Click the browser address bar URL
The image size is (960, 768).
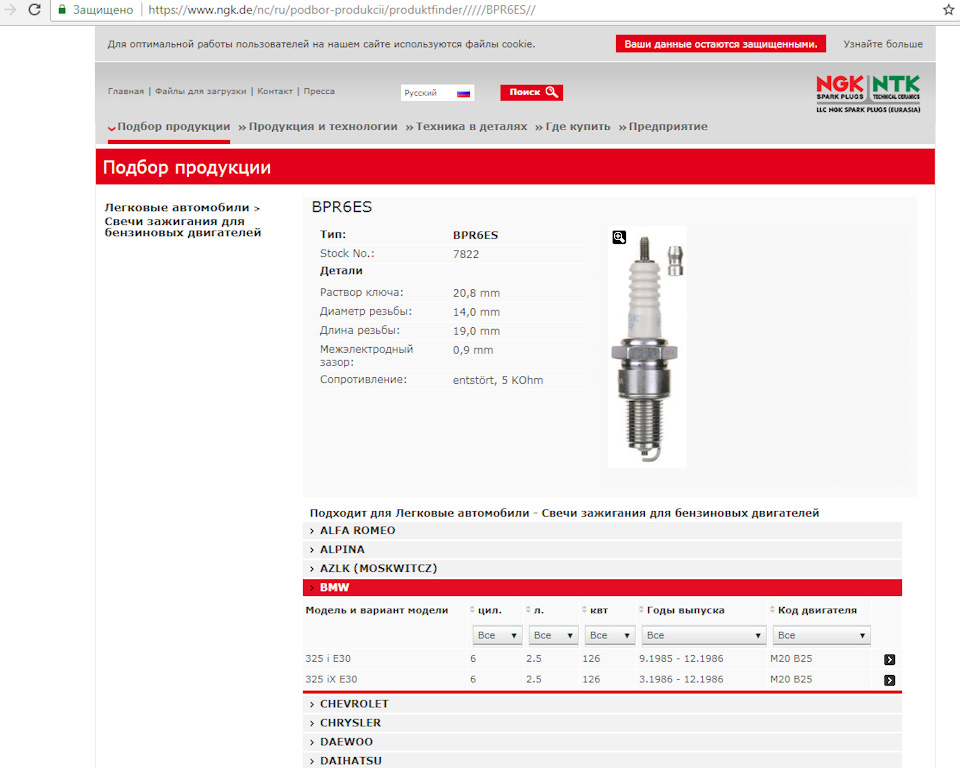pyautogui.click(x=342, y=10)
